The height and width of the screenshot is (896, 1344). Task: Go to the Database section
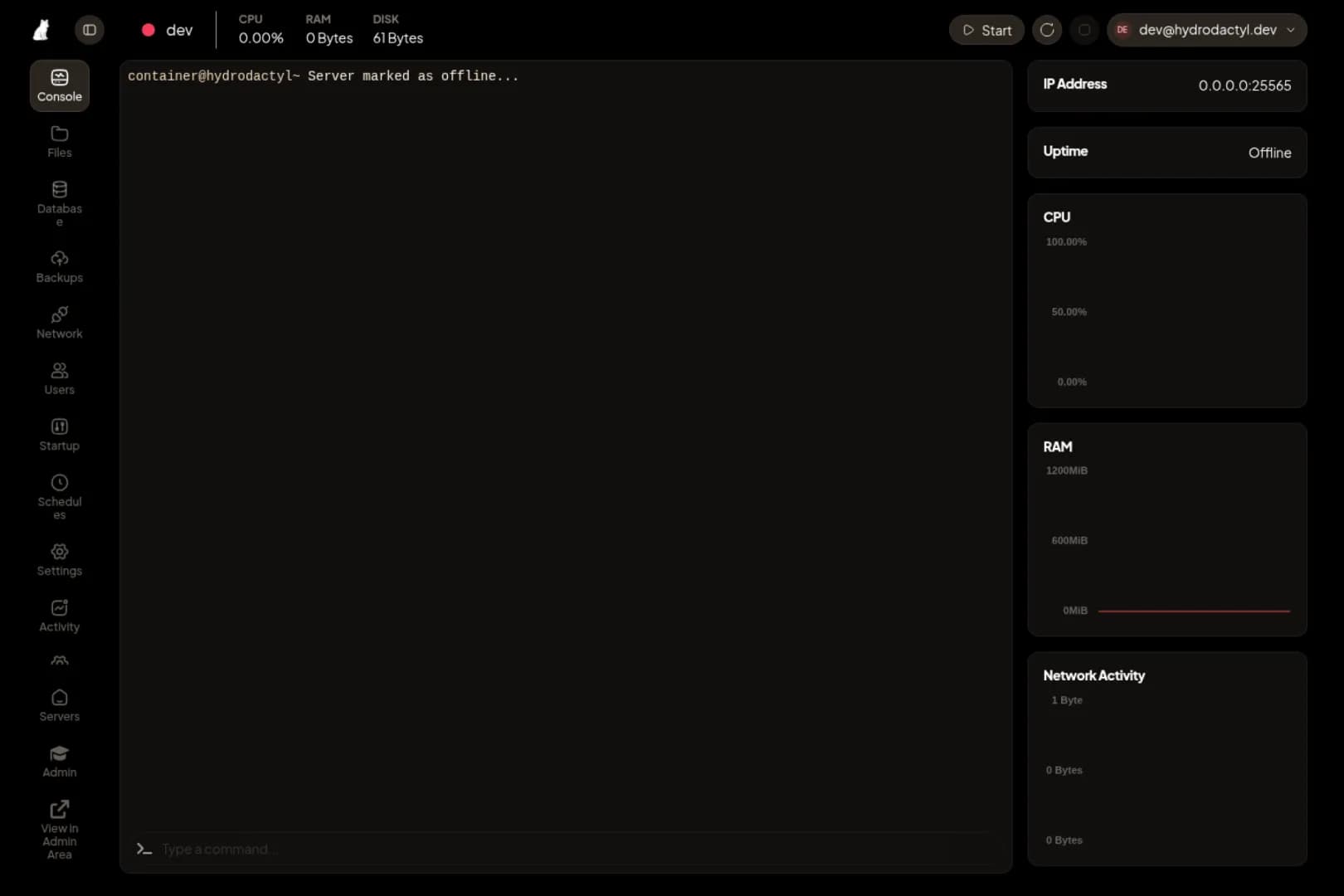pos(60,203)
